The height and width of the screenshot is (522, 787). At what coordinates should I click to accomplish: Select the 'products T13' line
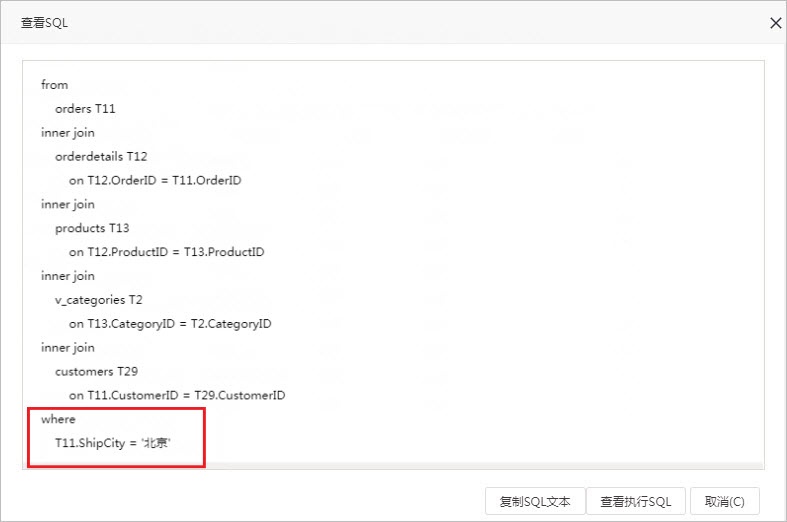pos(92,228)
